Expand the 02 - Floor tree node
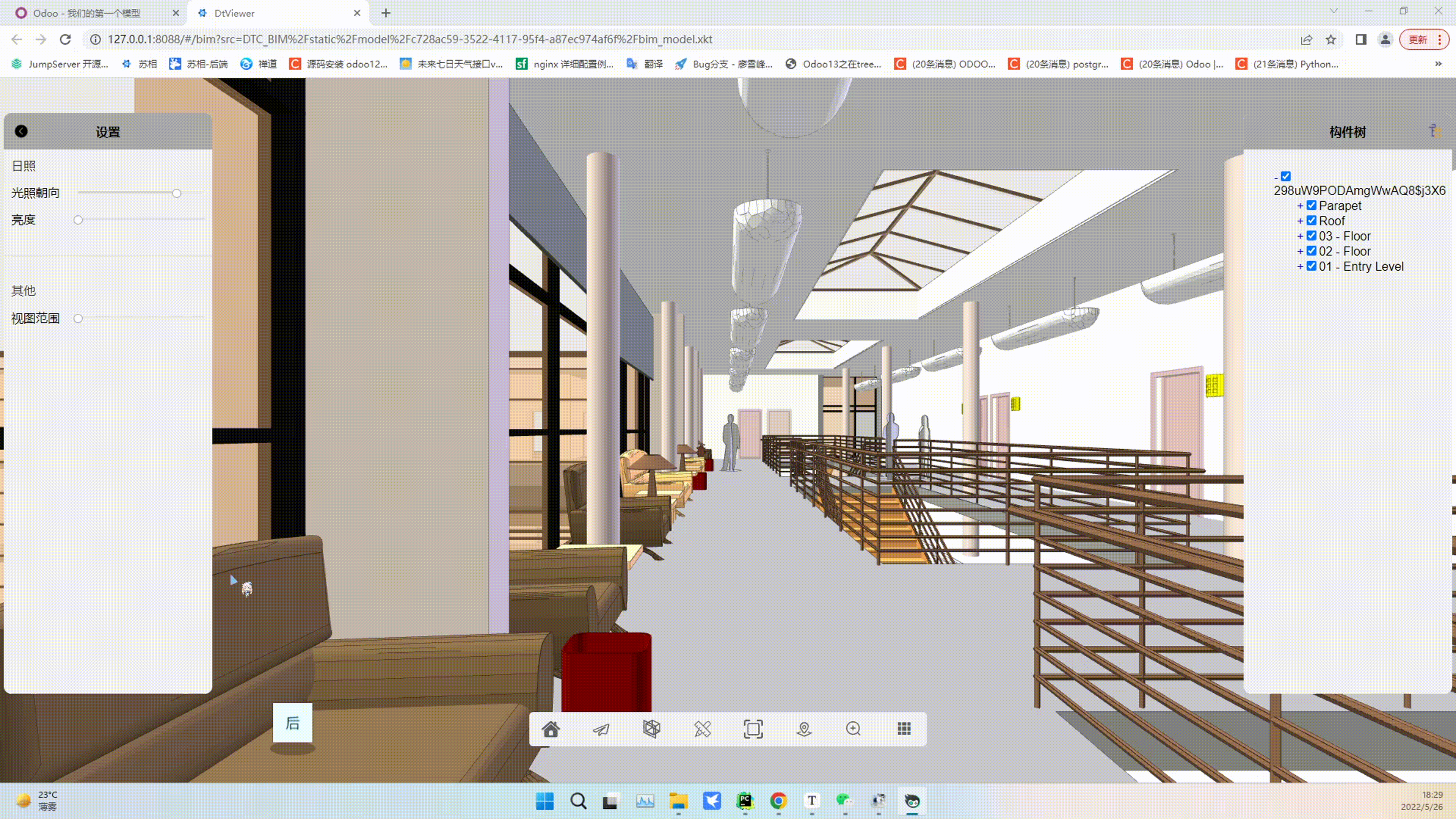 pos(1300,251)
